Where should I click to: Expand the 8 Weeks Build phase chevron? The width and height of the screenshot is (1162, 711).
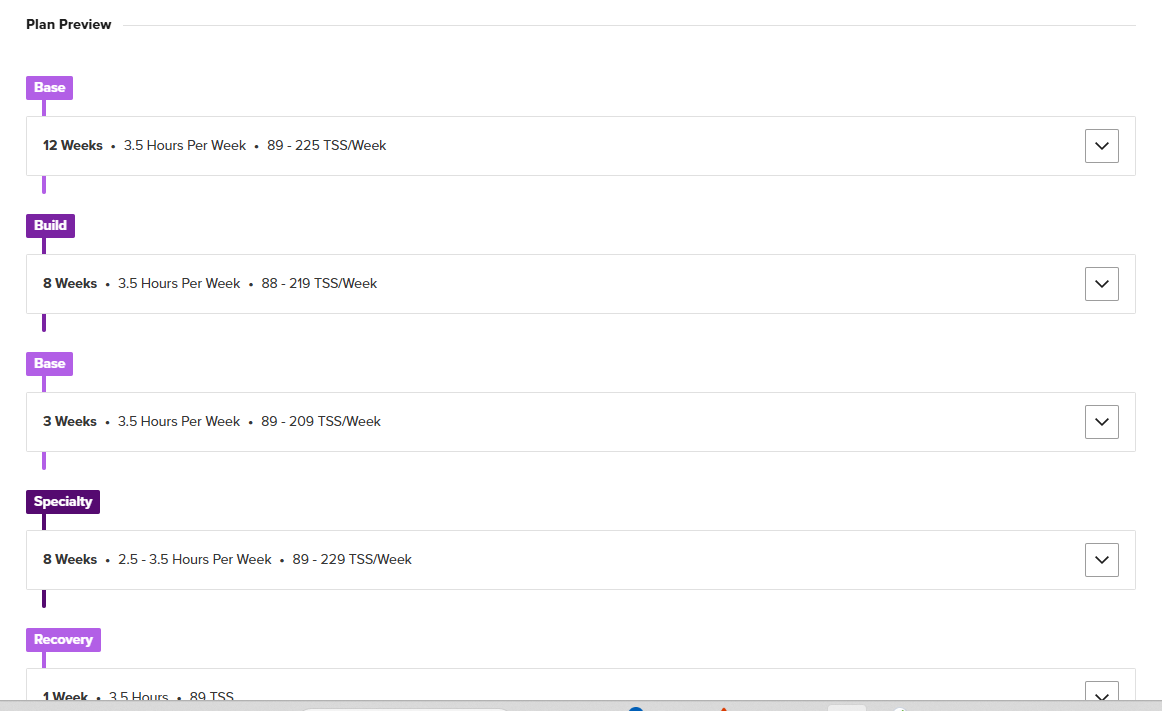click(x=1101, y=284)
